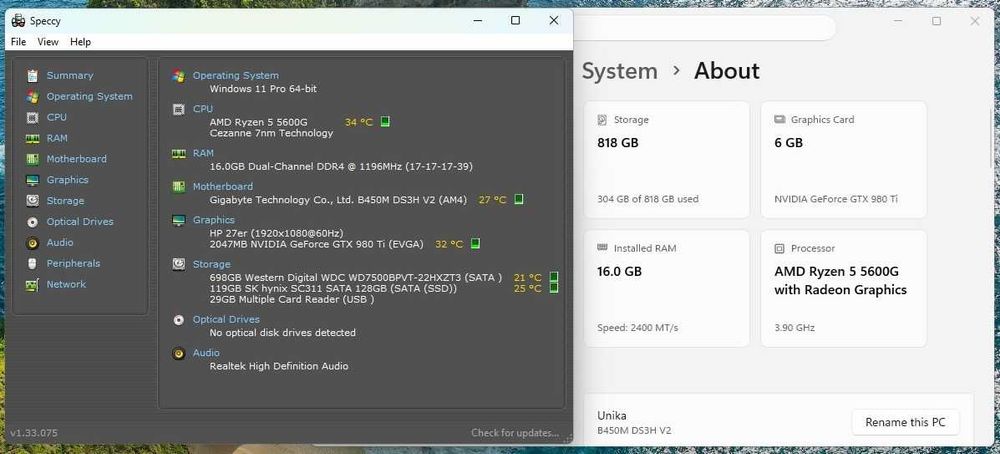
Task: Open the Motherboard heading link in summary
Action: pyautogui.click(x=223, y=187)
